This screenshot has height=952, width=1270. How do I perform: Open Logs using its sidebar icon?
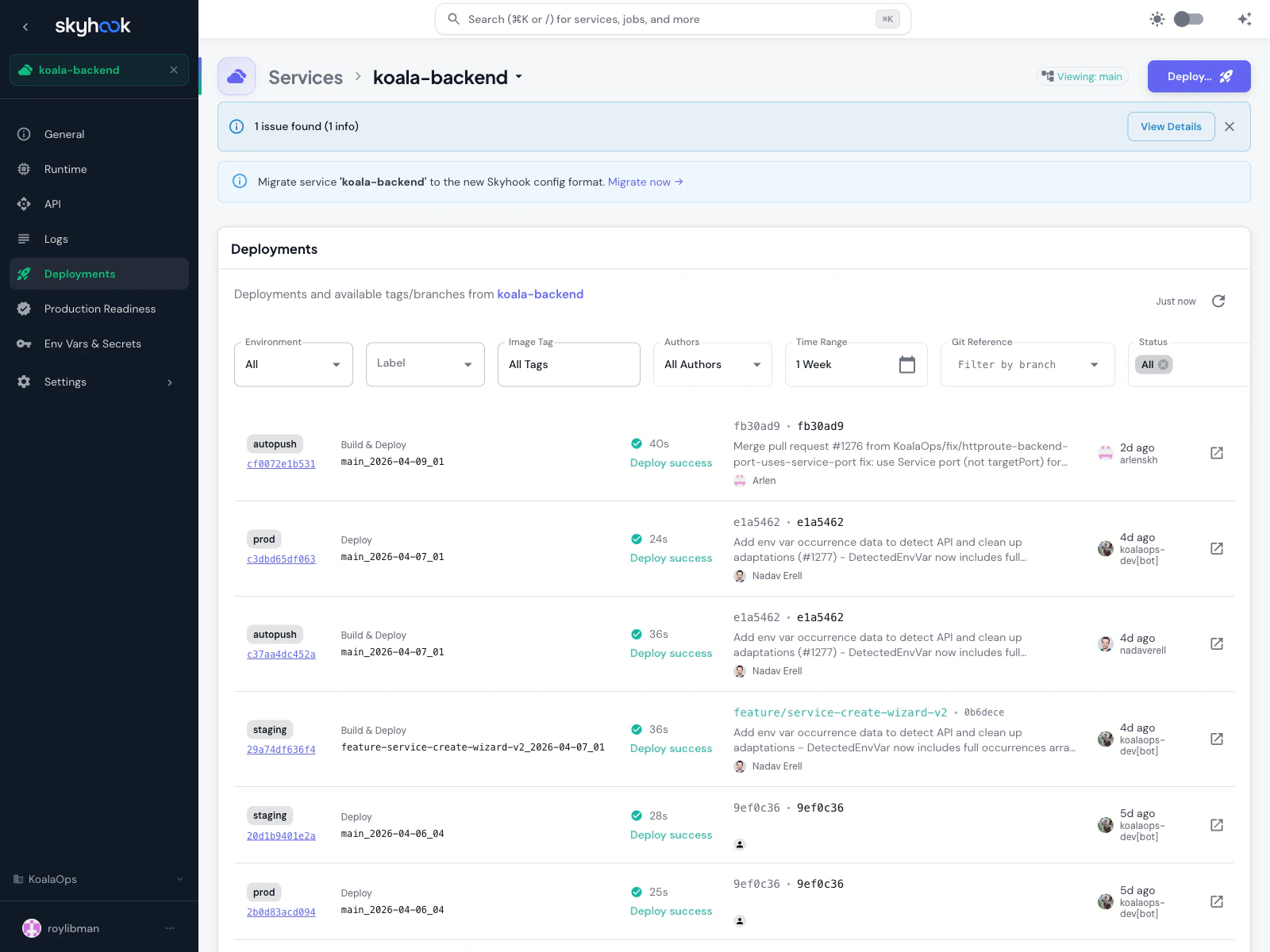point(24,239)
